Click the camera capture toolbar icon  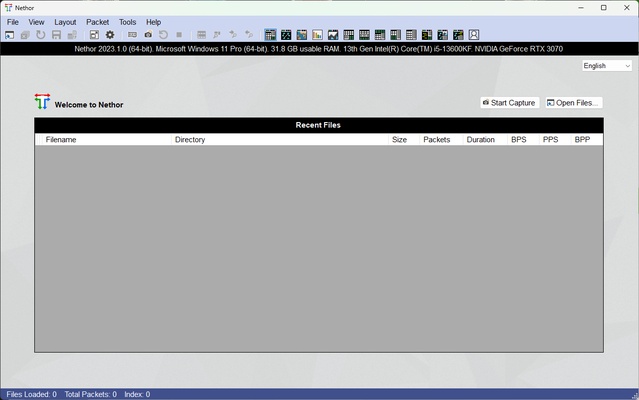pos(148,35)
